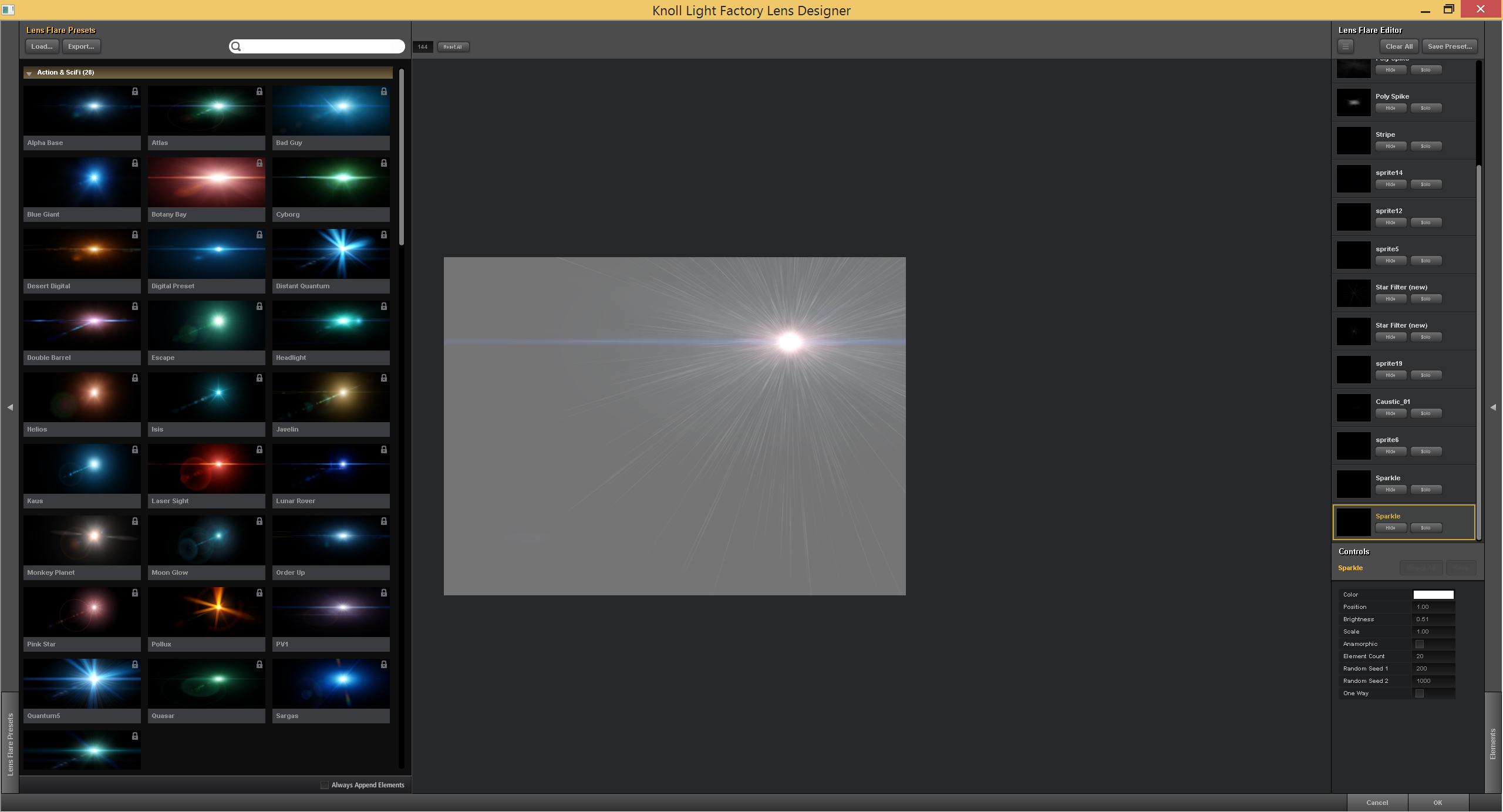The width and height of the screenshot is (1503, 812).
Task: Open the Lens Flare Editor list menu icon
Action: pos(1346,46)
